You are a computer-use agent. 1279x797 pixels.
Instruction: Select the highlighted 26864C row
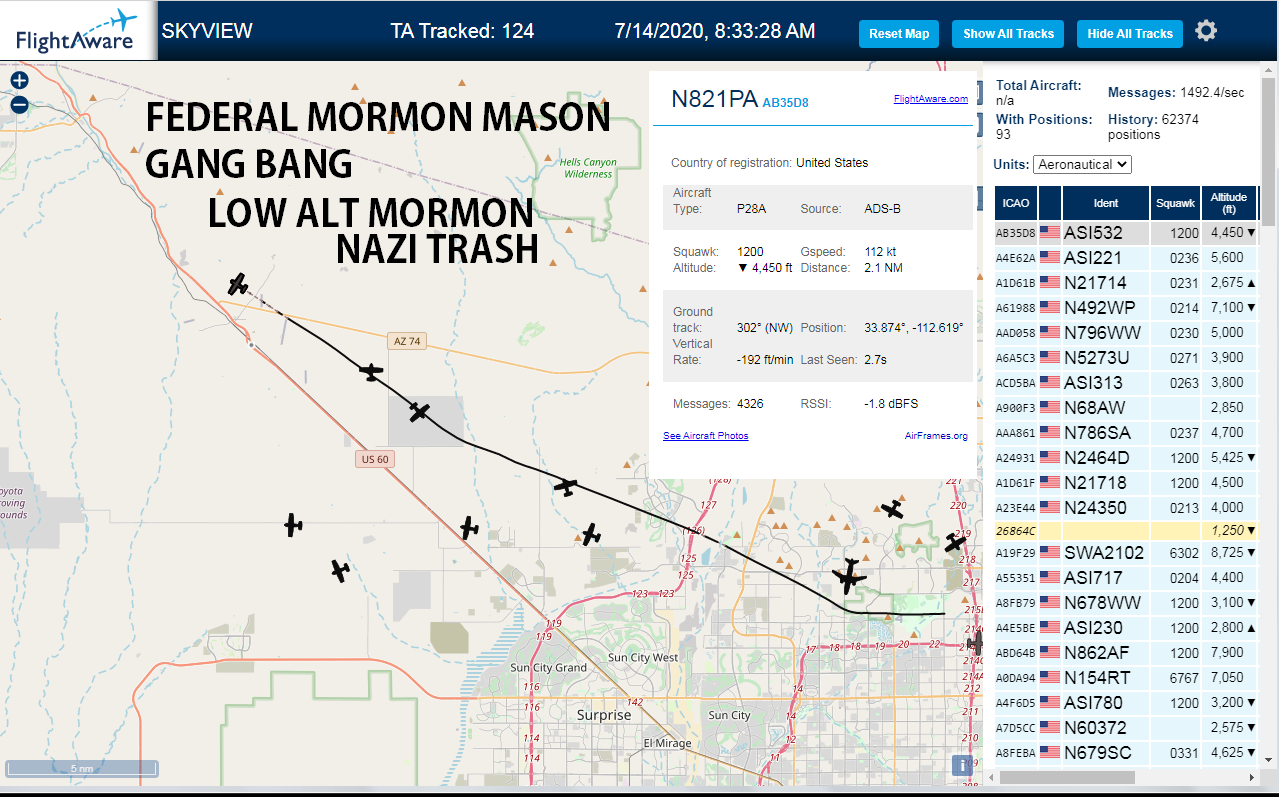point(1126,531)
